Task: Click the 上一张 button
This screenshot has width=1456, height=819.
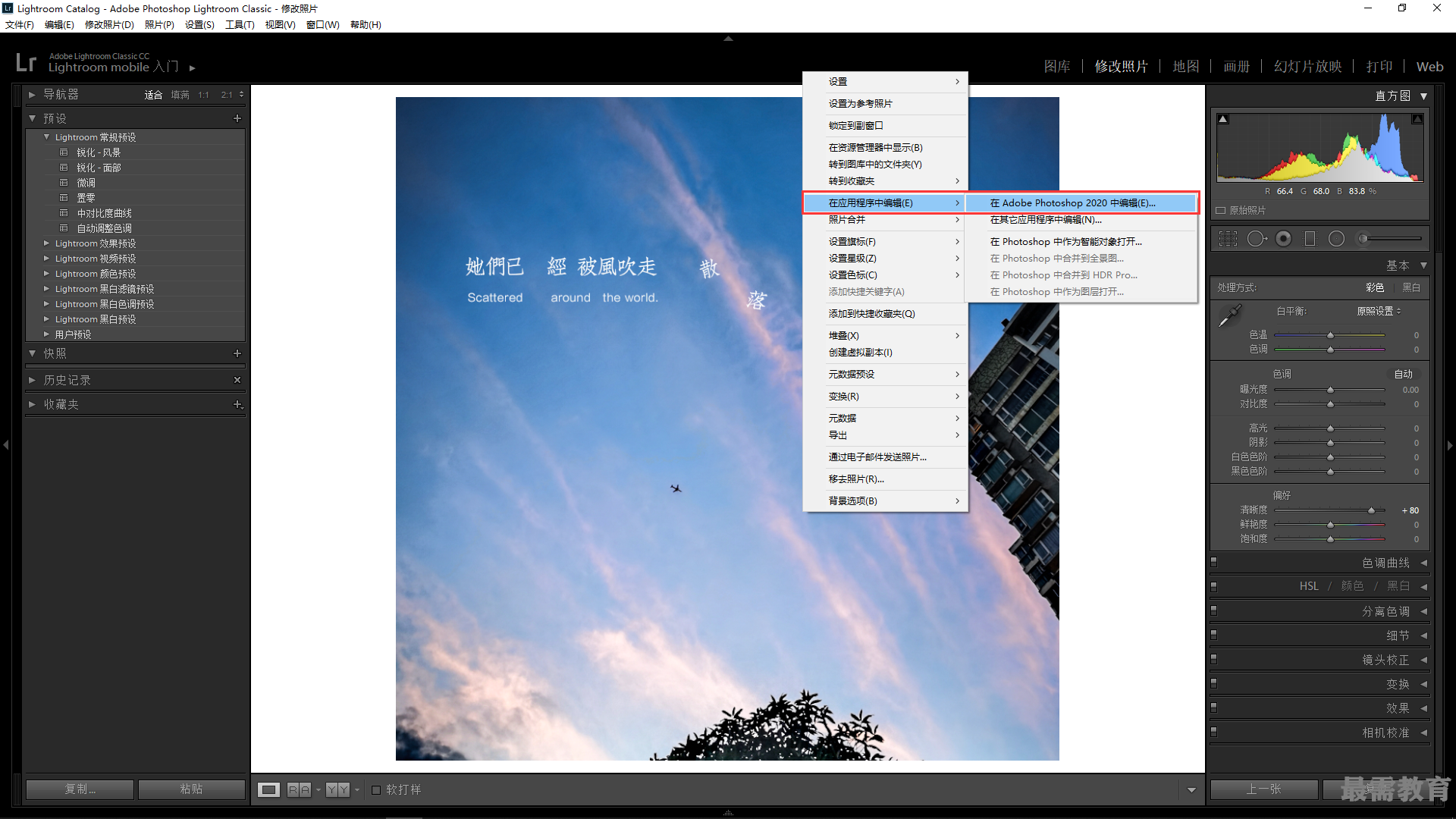Action: point(1263,789)
